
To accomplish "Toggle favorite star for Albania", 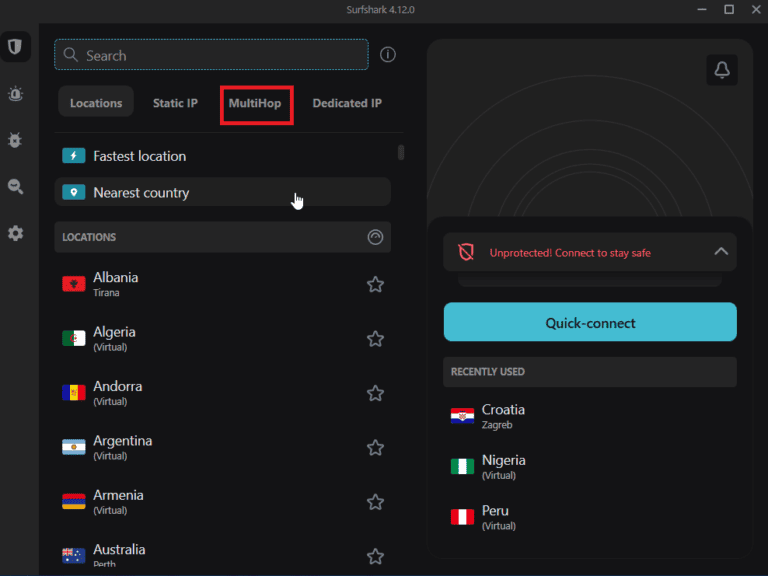I will pyautogui.click(x=375, y=285).
